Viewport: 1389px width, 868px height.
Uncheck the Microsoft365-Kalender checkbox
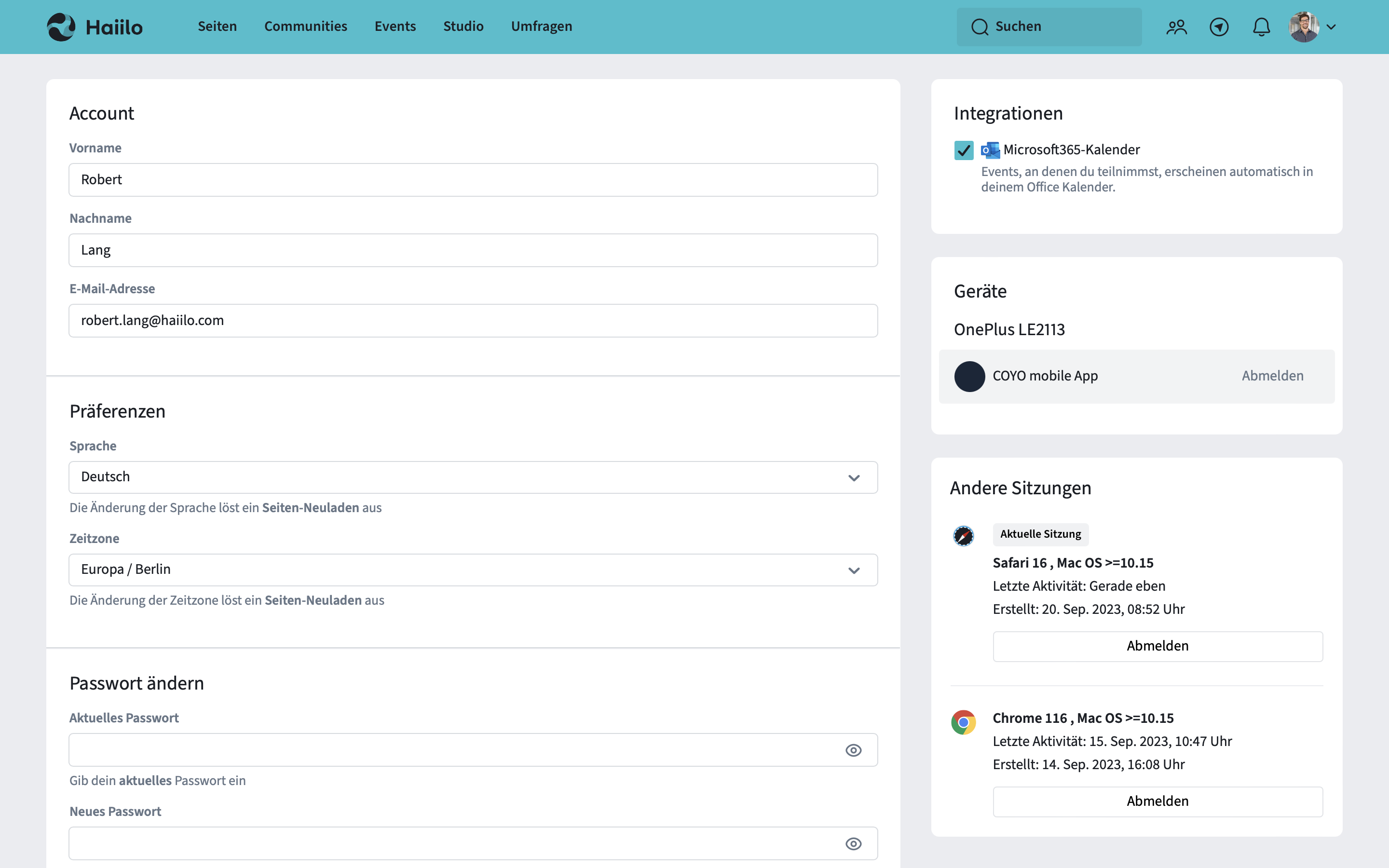tap(964, 150)
